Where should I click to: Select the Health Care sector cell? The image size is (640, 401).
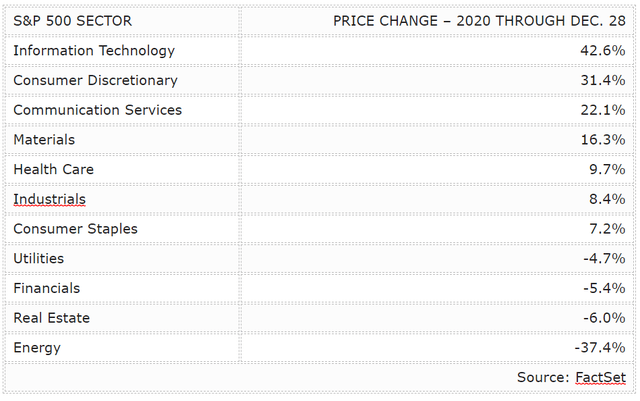pyautogui.click(x=53, y=170)
